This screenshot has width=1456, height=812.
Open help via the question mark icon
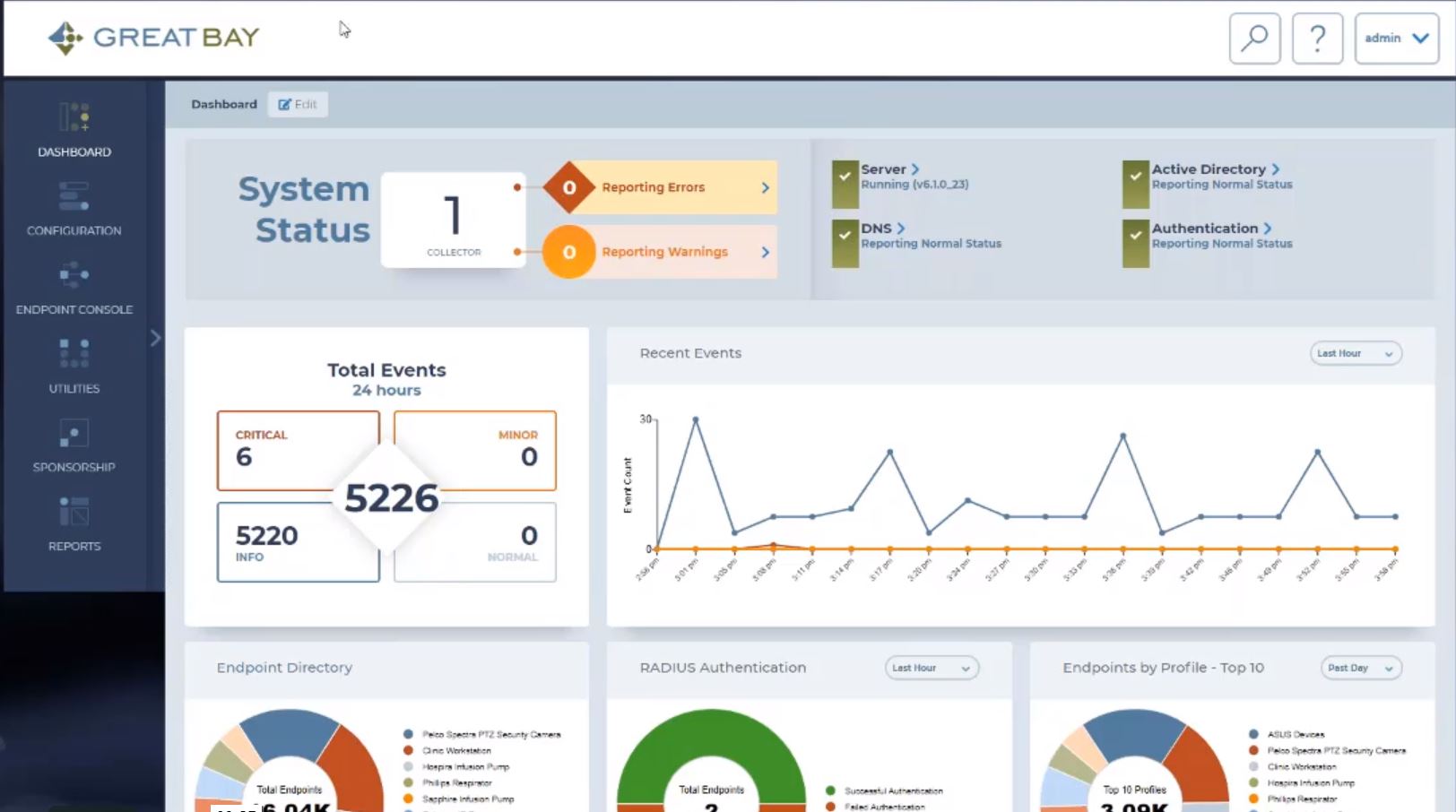coord(1317,39)
